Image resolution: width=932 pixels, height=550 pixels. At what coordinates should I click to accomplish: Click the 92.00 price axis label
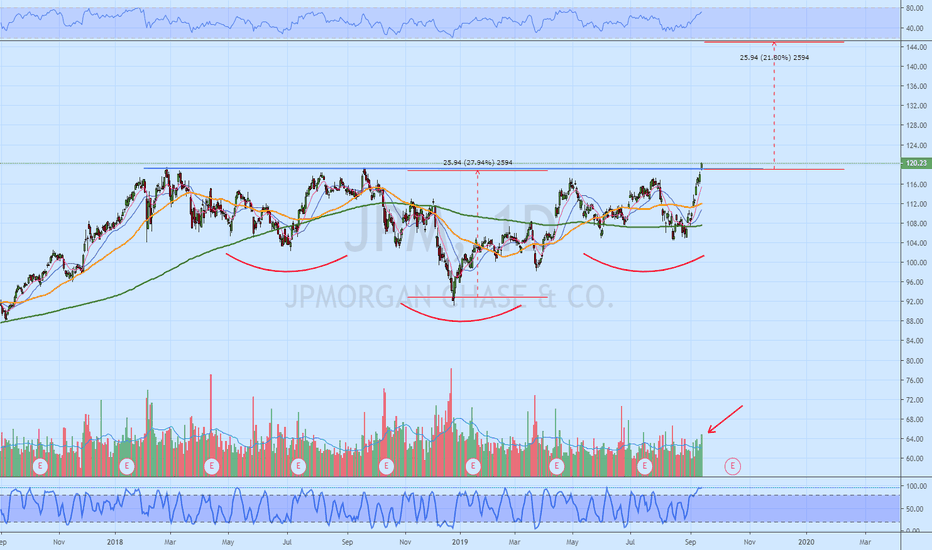pyautogui.click(x=916, y=302)
